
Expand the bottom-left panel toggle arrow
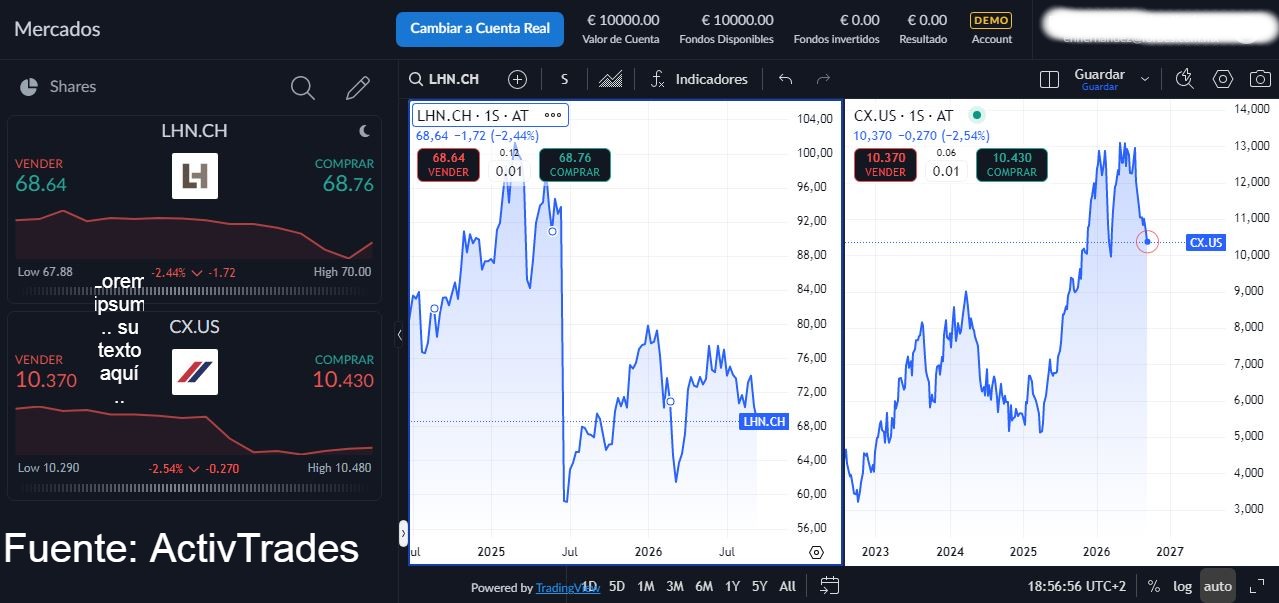click(x=403, y=533)
